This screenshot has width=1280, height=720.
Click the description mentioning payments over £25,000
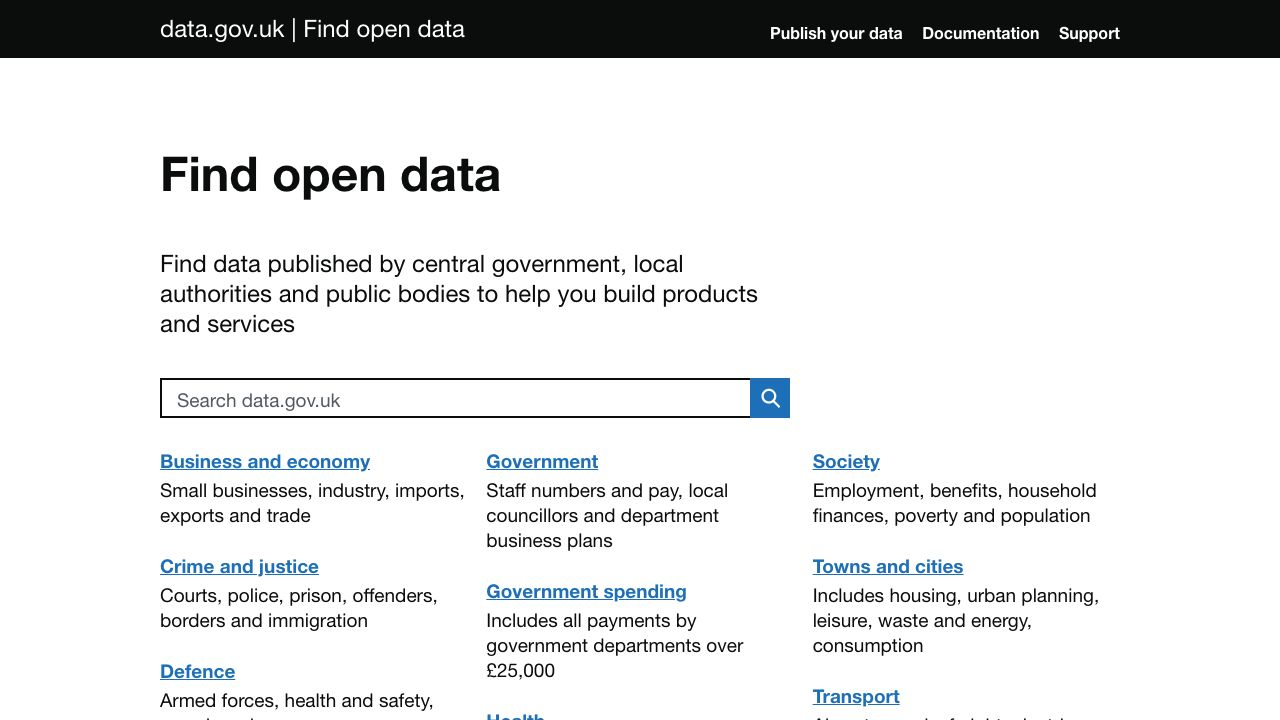[614, 645]
